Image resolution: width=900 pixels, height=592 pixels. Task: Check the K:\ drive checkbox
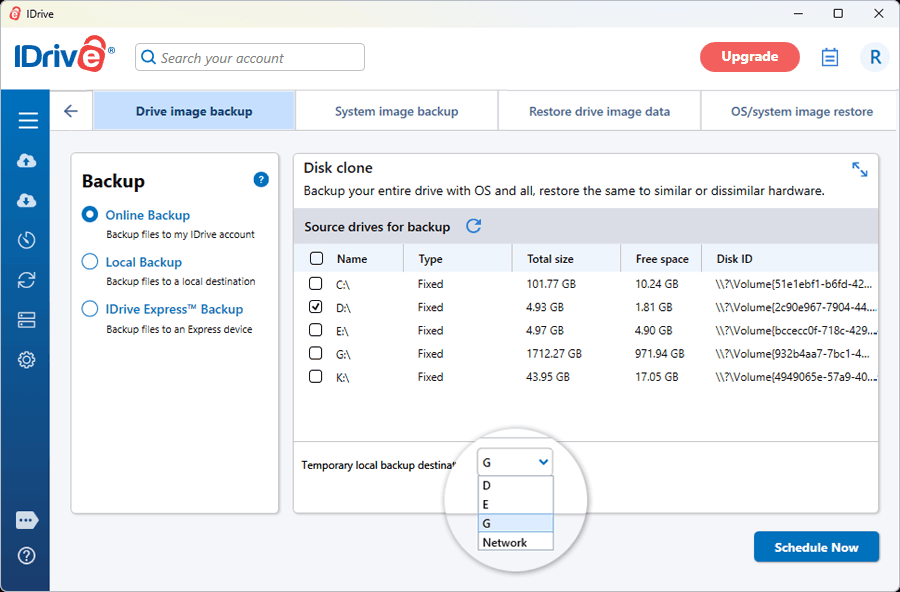[x=315, y=377]
